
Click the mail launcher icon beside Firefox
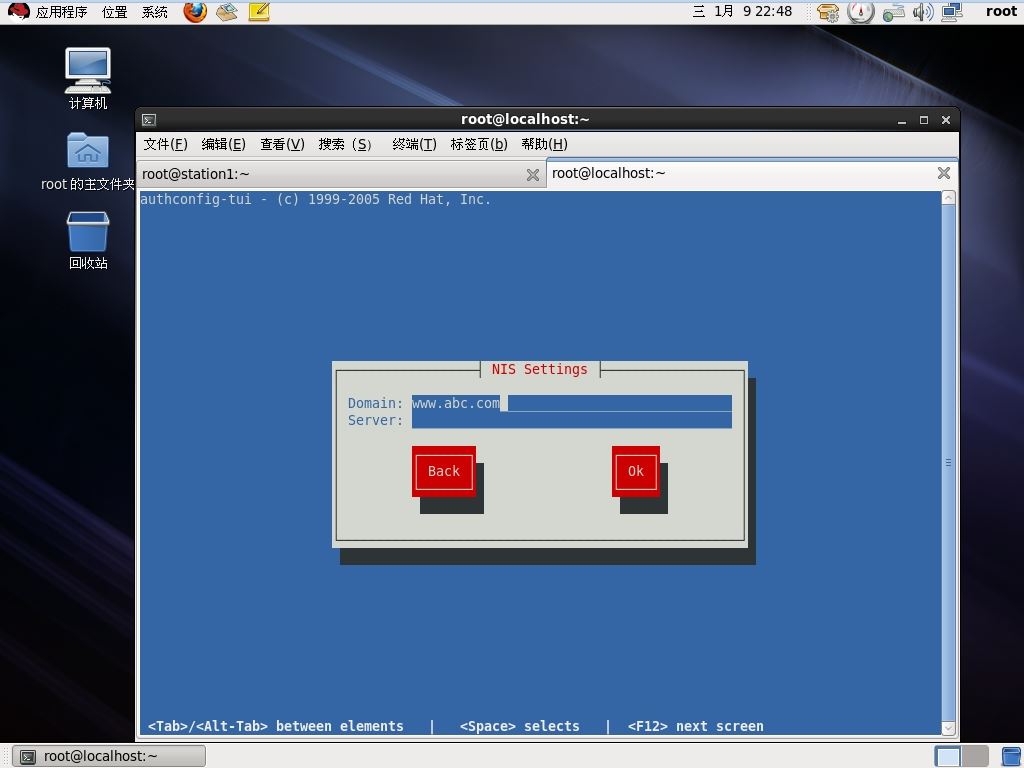(x=227, y=11)
